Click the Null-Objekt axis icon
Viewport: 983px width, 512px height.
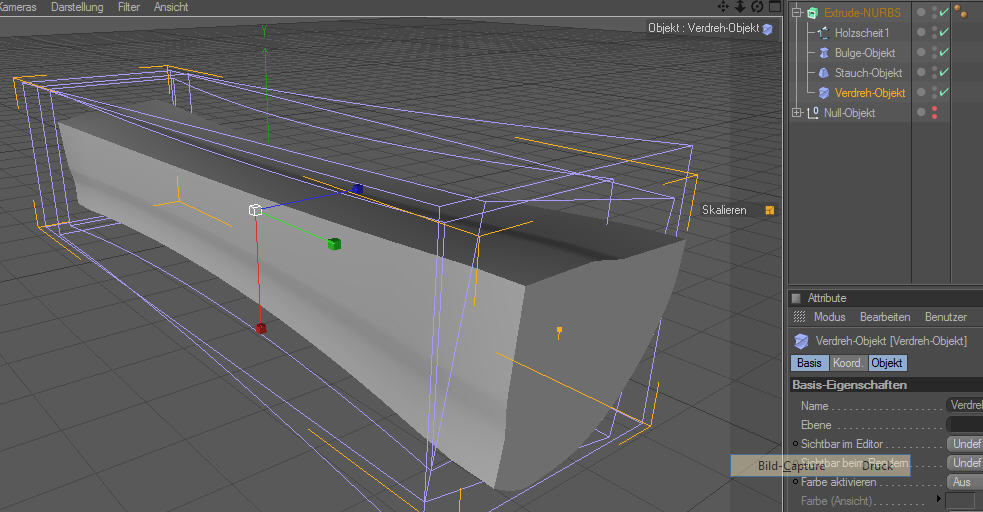[x=813, y=113]
